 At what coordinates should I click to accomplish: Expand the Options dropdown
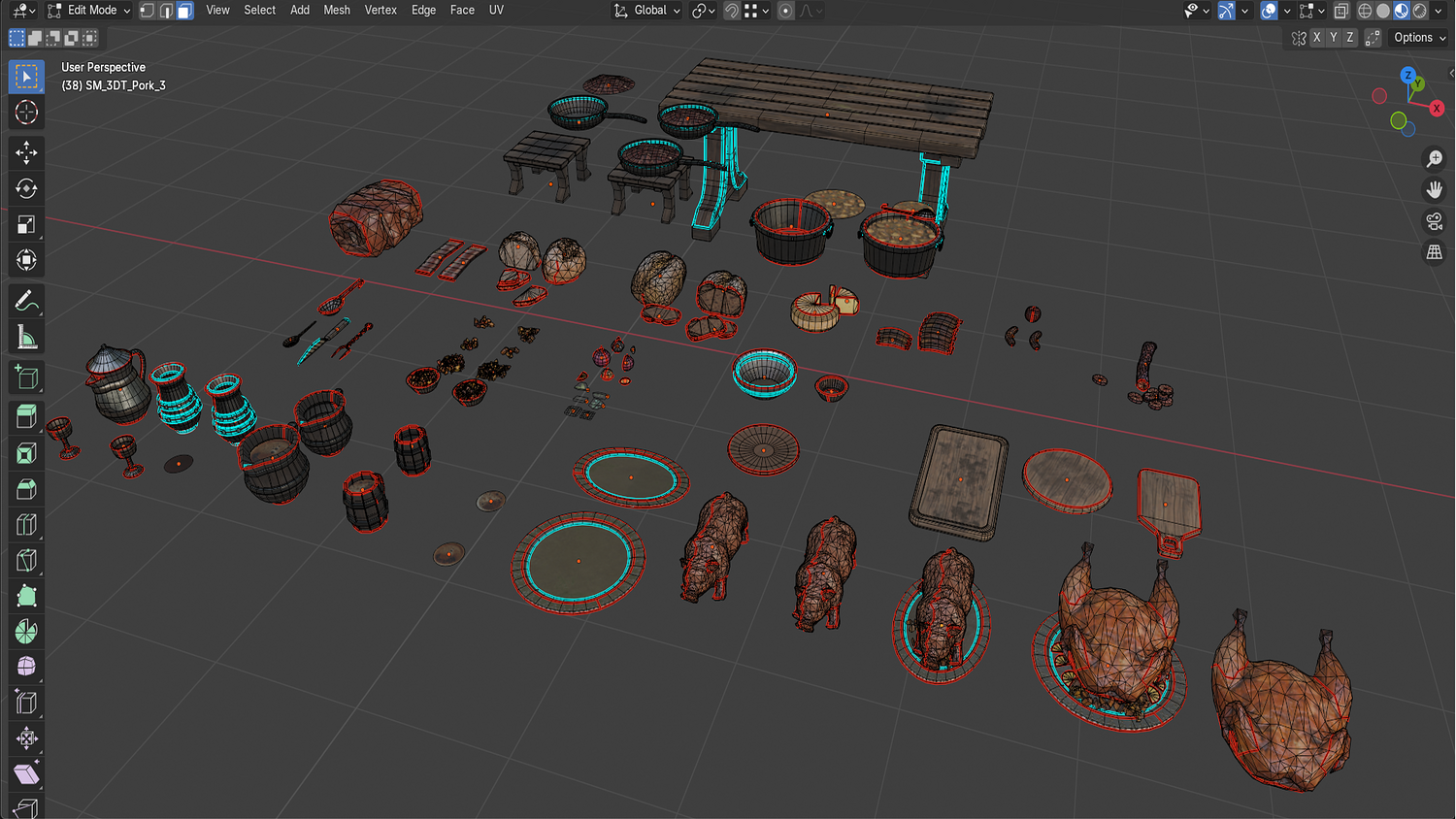1419,38
